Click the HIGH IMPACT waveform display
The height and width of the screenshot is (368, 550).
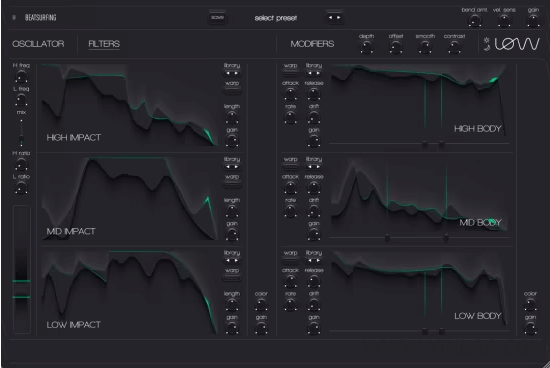click(129, 105)
